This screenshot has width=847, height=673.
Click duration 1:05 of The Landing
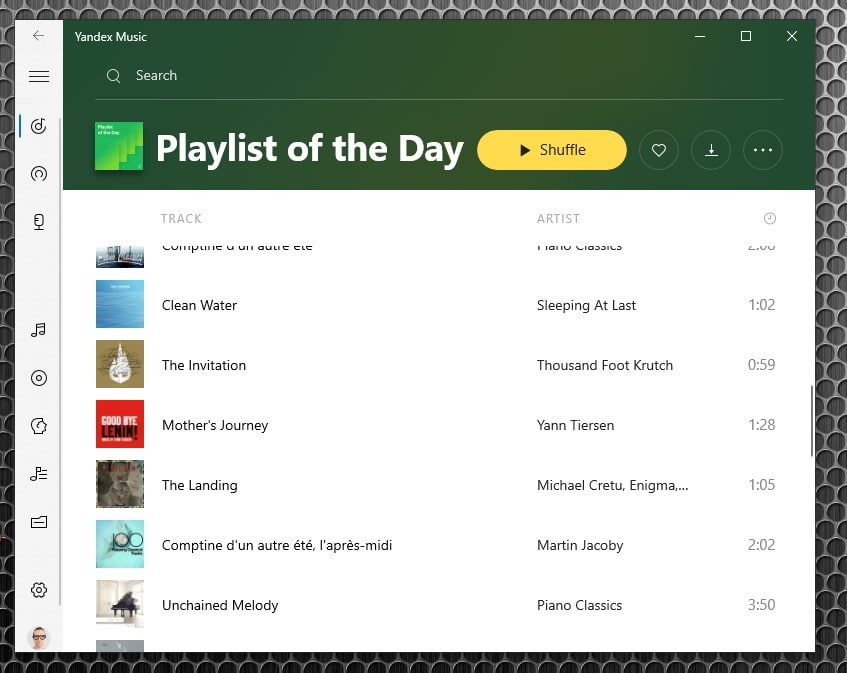[x=761, y=484]
